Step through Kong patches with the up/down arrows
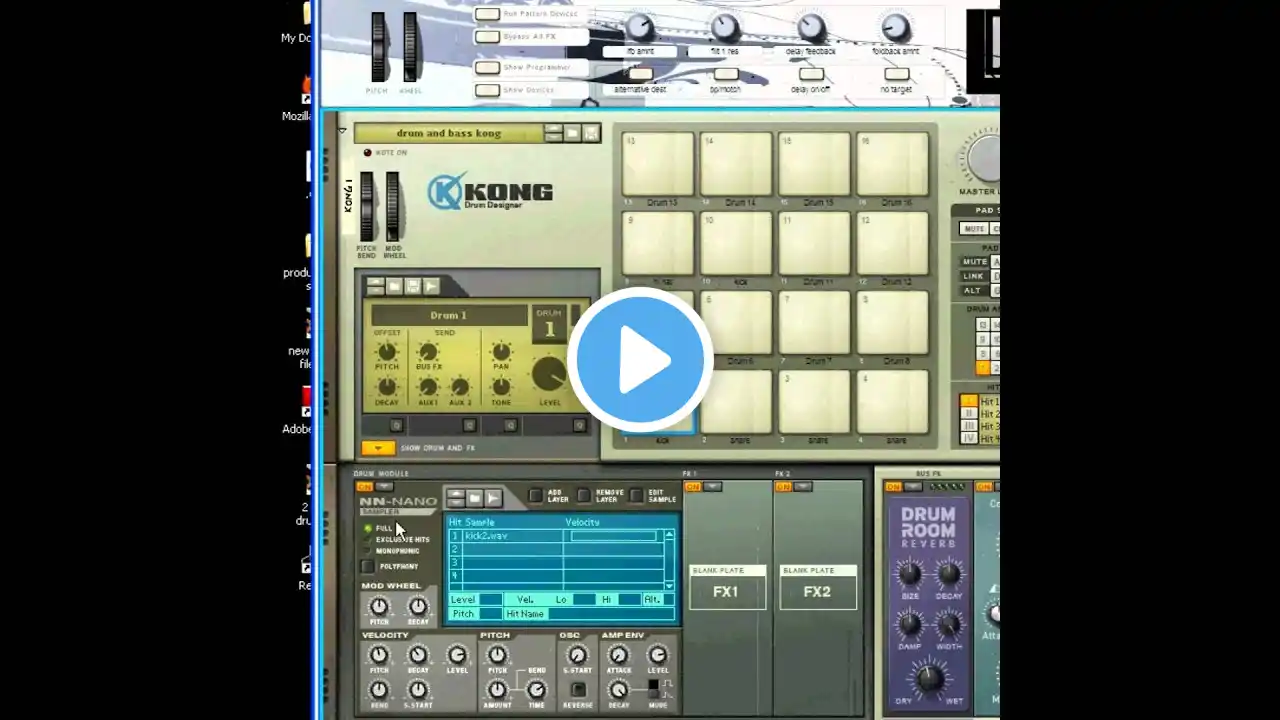Viewport: 1280px width, 720px height. tap(553, 133)
